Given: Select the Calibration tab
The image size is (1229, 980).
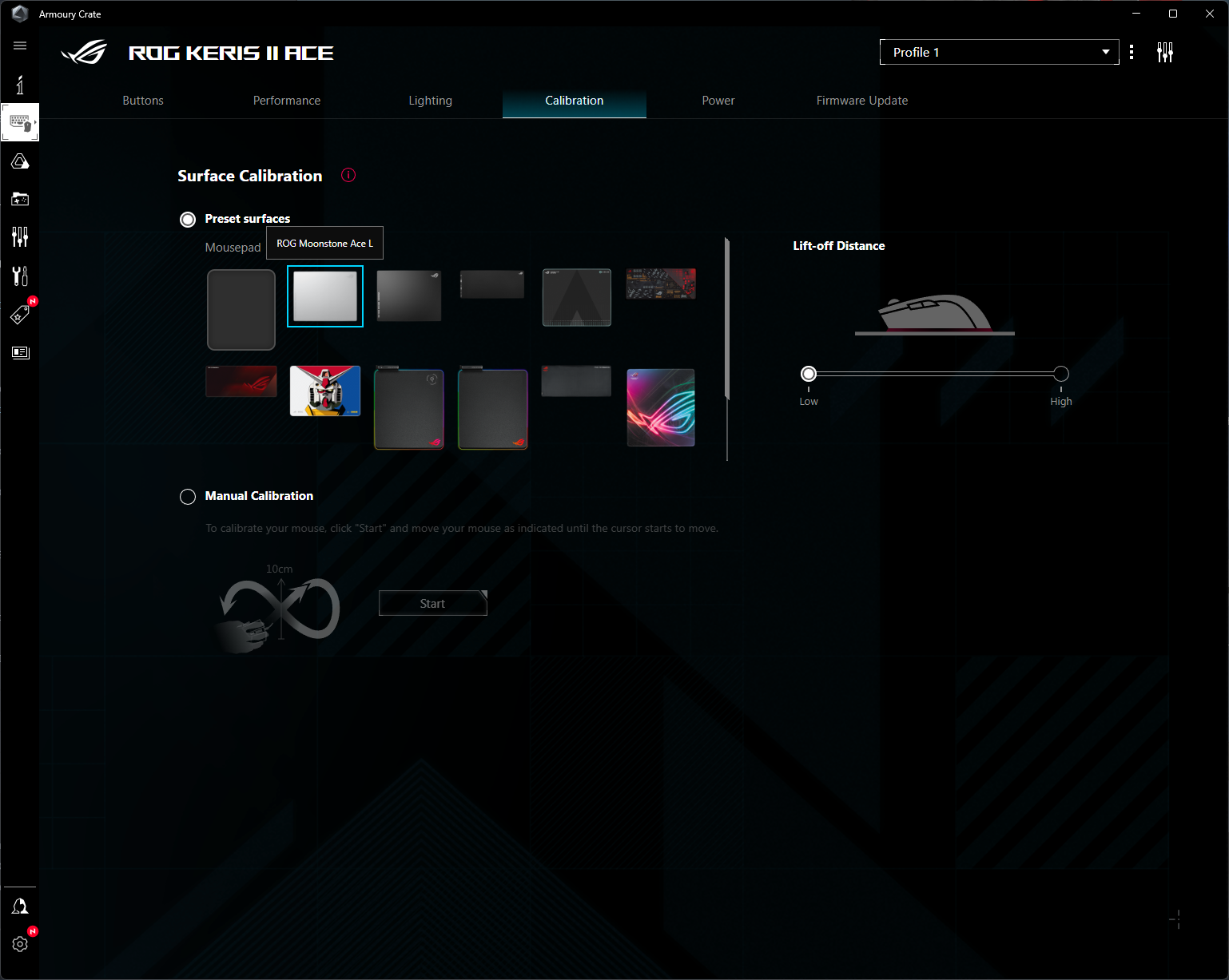Looking at the screenshot, I should click(575, 101).
